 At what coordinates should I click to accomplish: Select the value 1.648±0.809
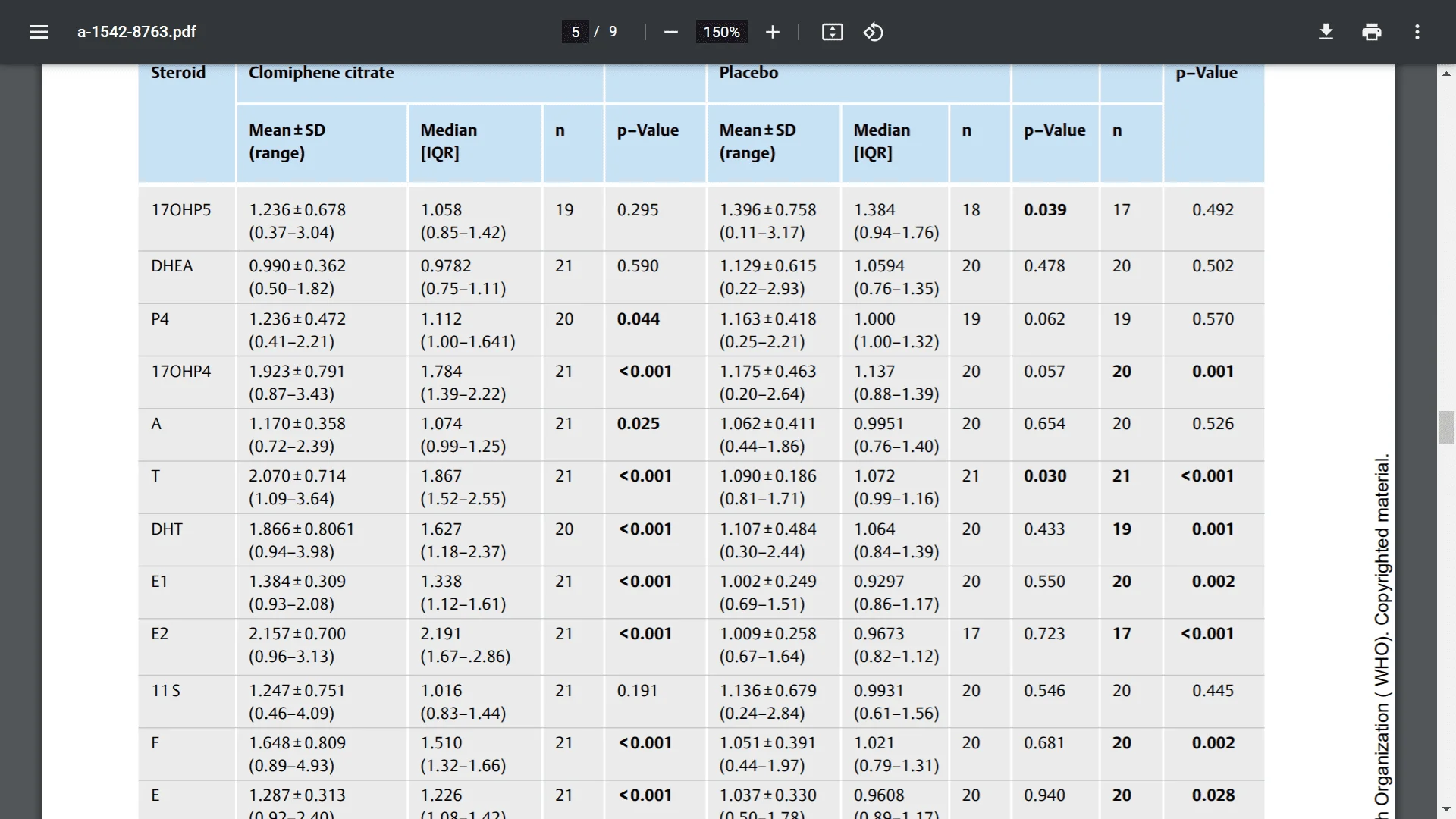(297, 743)
